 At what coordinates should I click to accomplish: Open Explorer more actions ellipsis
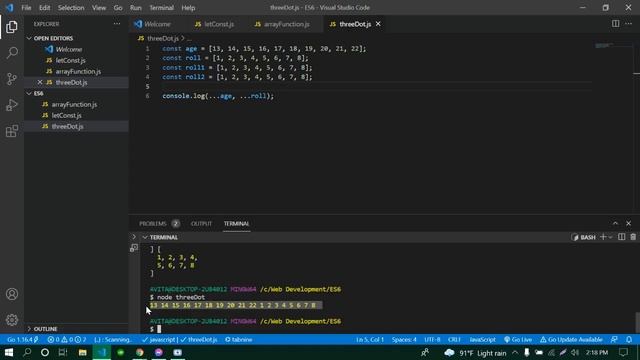click(117, 24)
